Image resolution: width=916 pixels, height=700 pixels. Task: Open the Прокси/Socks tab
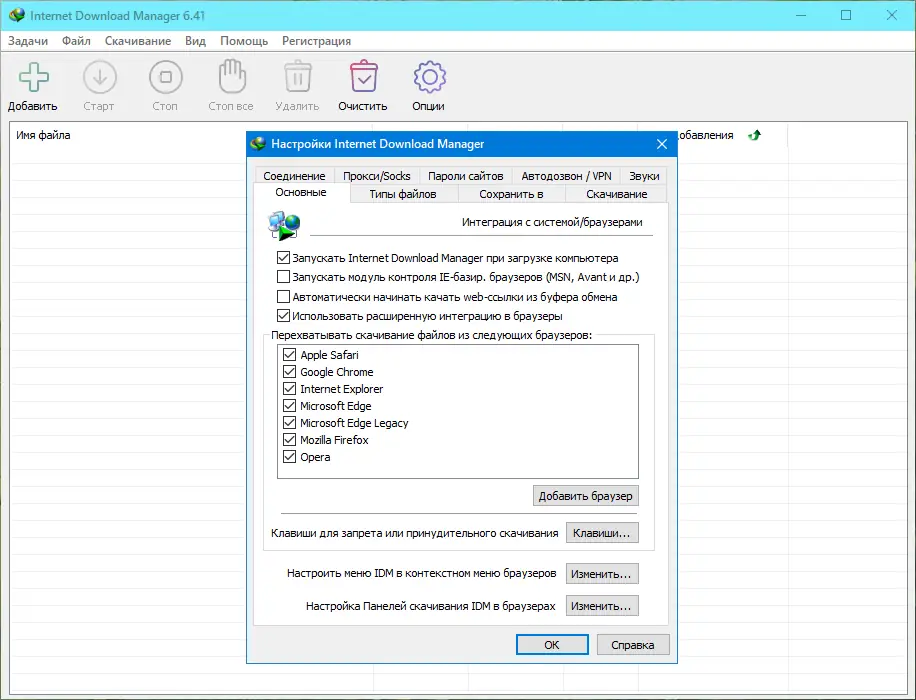click(377, 176)
